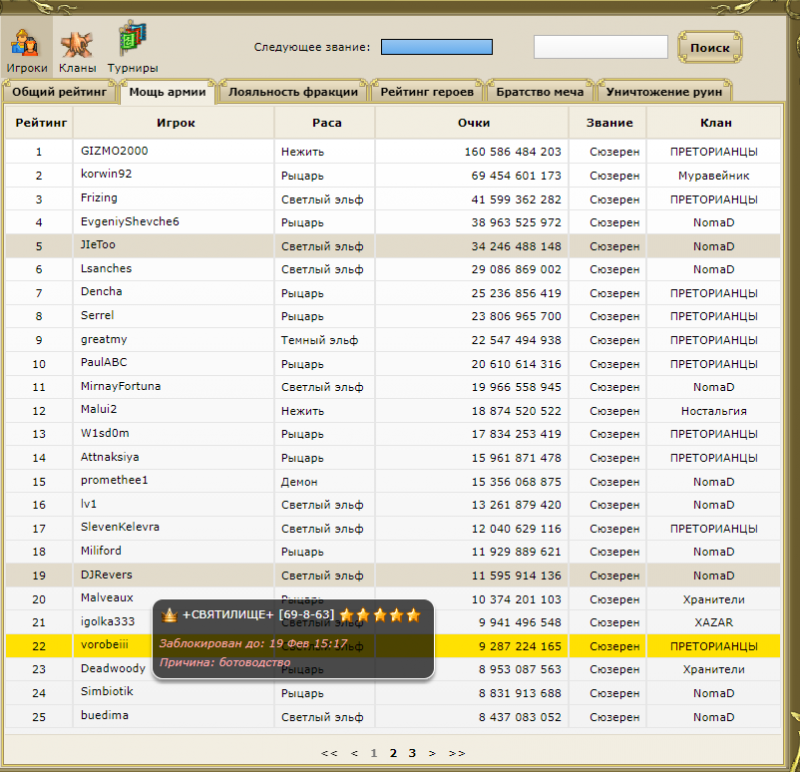This screenshot has width=800, height=772.
Task: Jump to first page with << arrow
Action: point(329,753)
